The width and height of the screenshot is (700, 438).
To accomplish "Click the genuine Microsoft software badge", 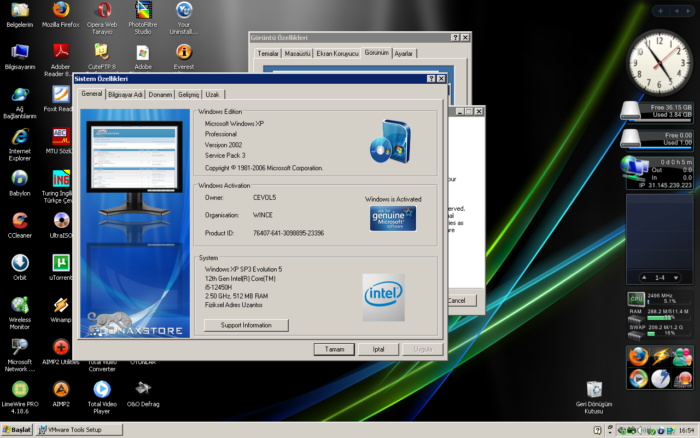I will click(x=393, y=218).
